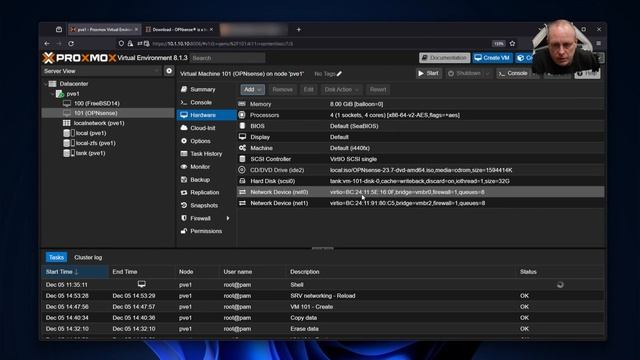Viewport: 640px width, 360px height.
Task: Open the VM Console section
Action: 206,102
